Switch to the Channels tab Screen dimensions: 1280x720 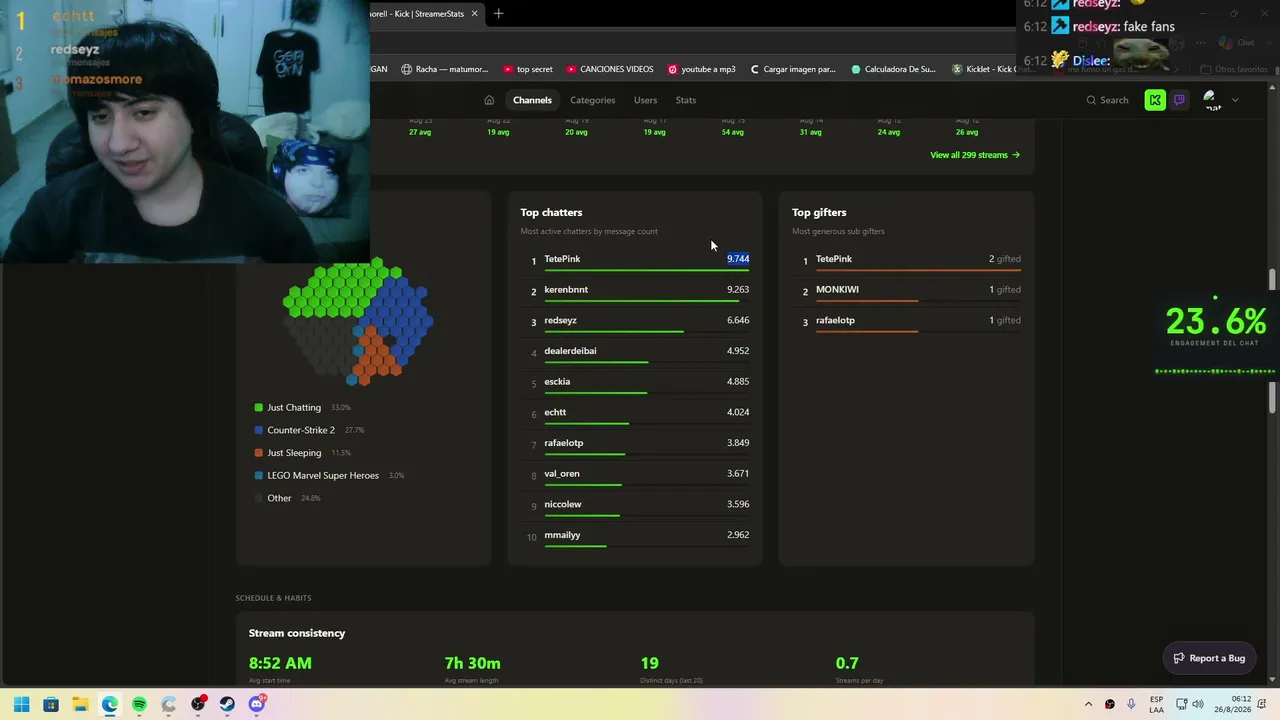point(532,100)
